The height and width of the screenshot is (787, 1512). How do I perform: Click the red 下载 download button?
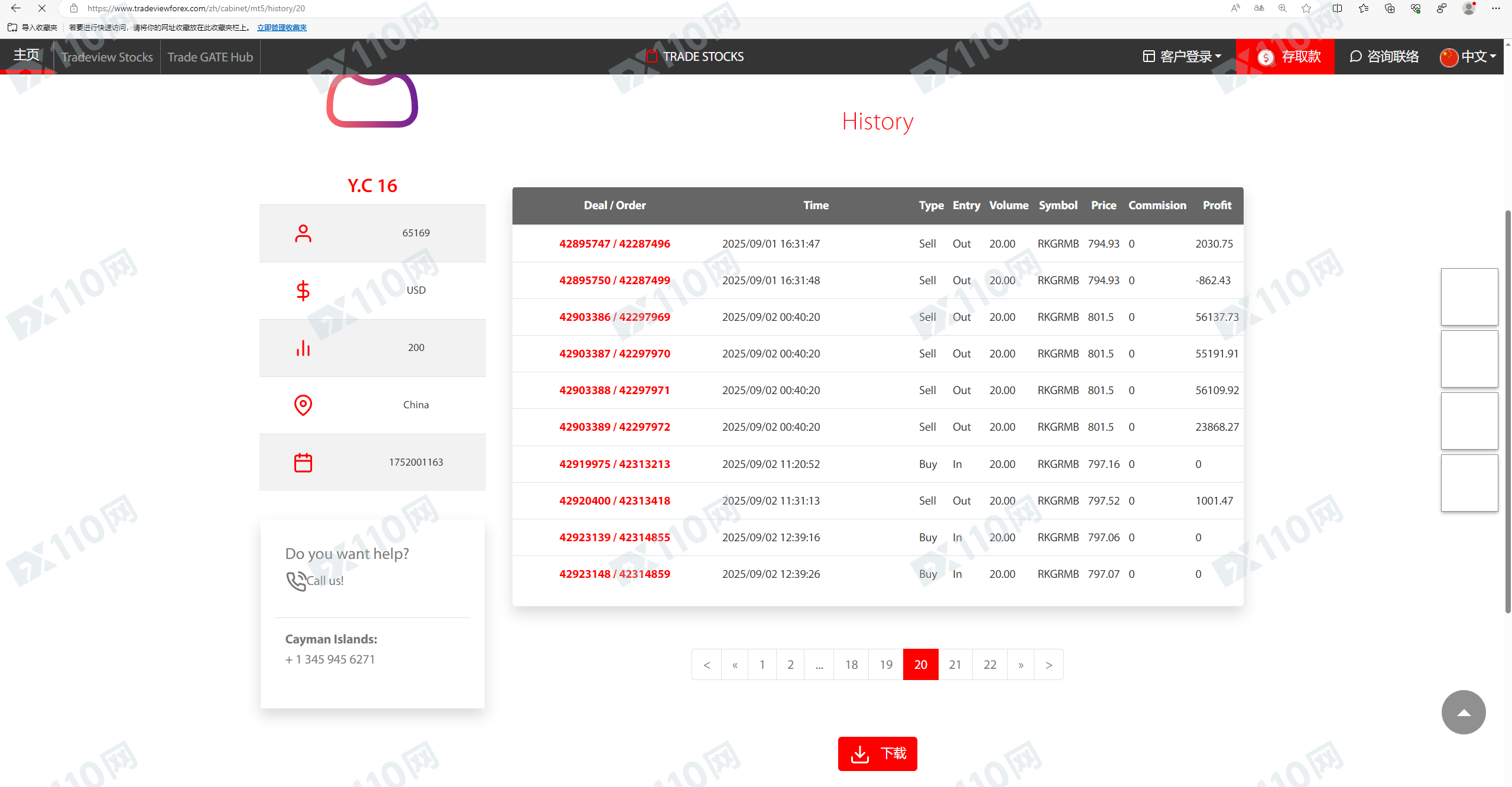(877, 753)
